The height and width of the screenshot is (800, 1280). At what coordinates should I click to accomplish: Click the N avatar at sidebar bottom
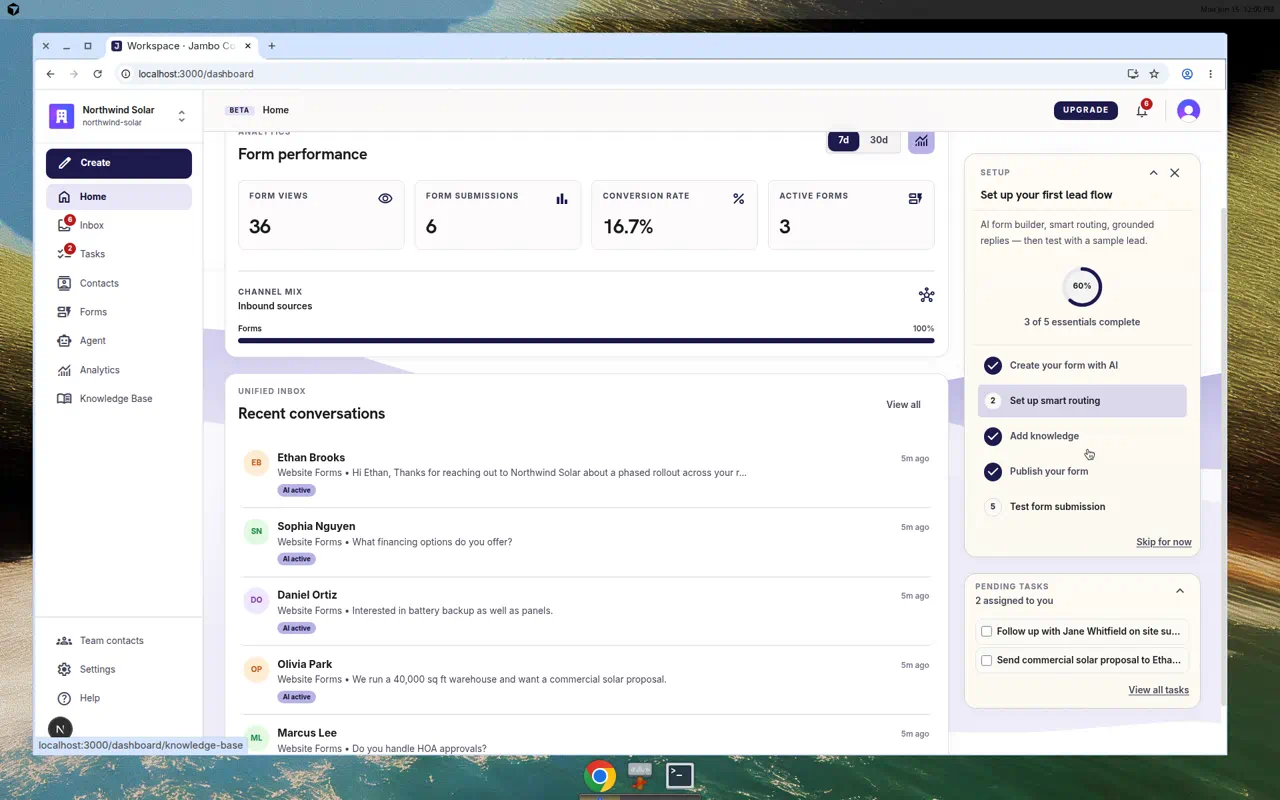tap(60, 729)
